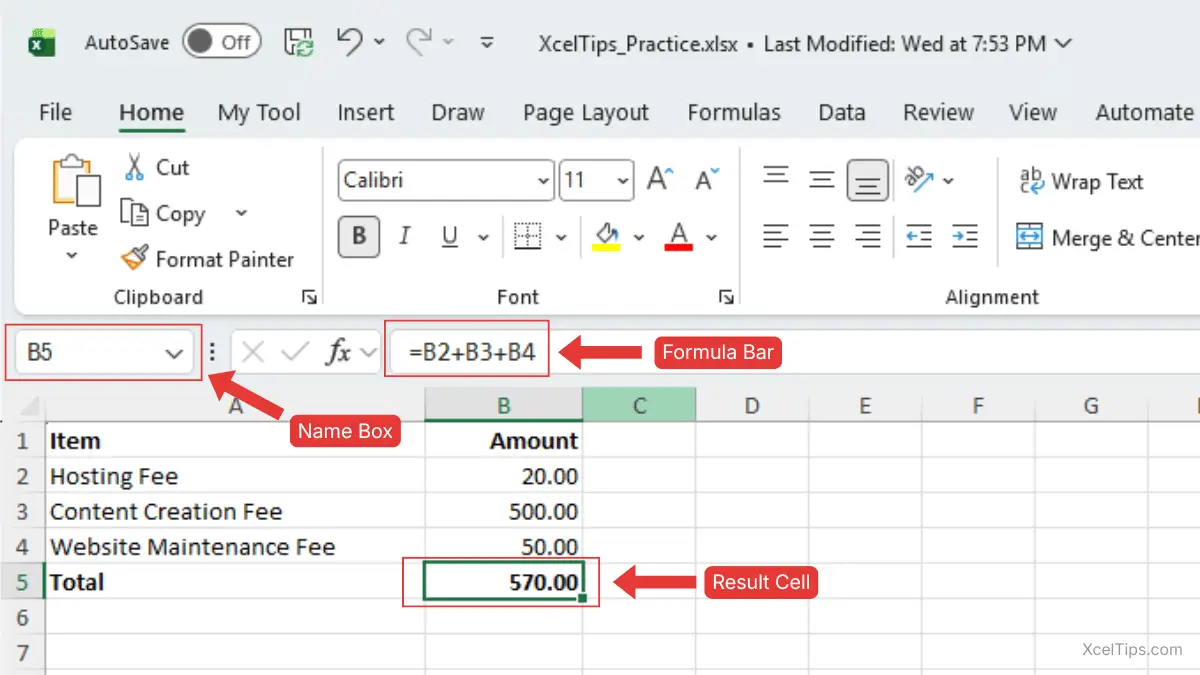Click the Merge & Center icon
Viewport: 1200px width, 675px height.
1029,237
